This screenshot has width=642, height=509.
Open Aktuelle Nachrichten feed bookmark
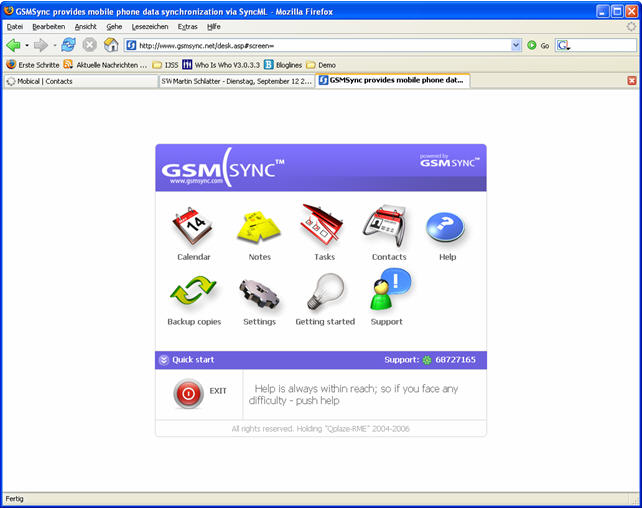tap(106, 65)
